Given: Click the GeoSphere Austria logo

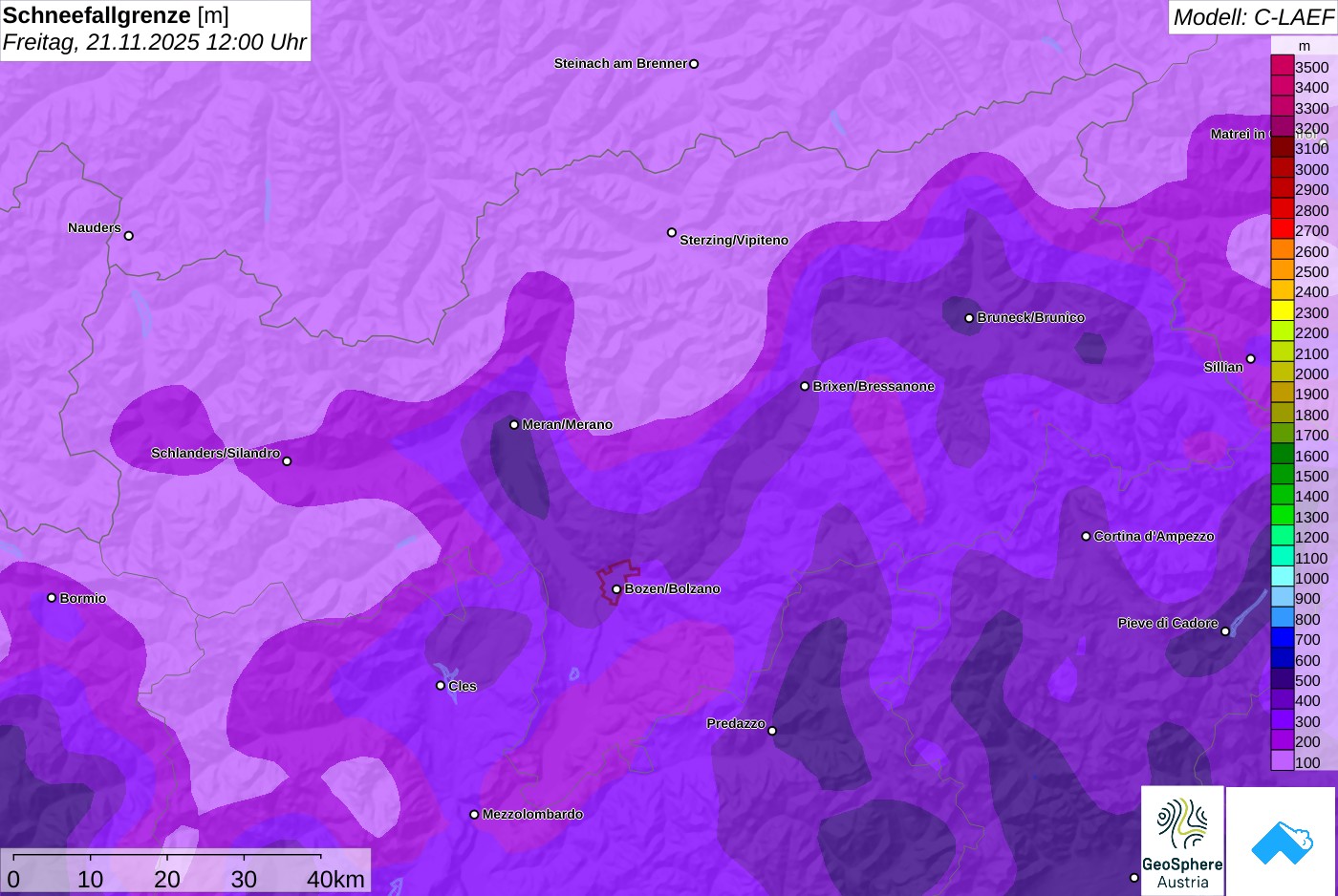Looking at the screenshot, I should pyautogui.click(x=1182, y=842).
